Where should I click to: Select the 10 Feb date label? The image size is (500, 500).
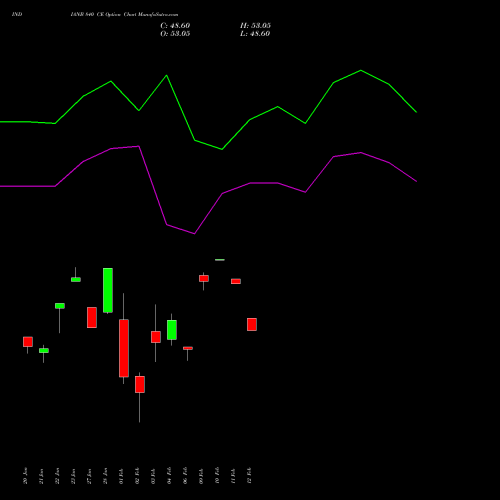217,476
